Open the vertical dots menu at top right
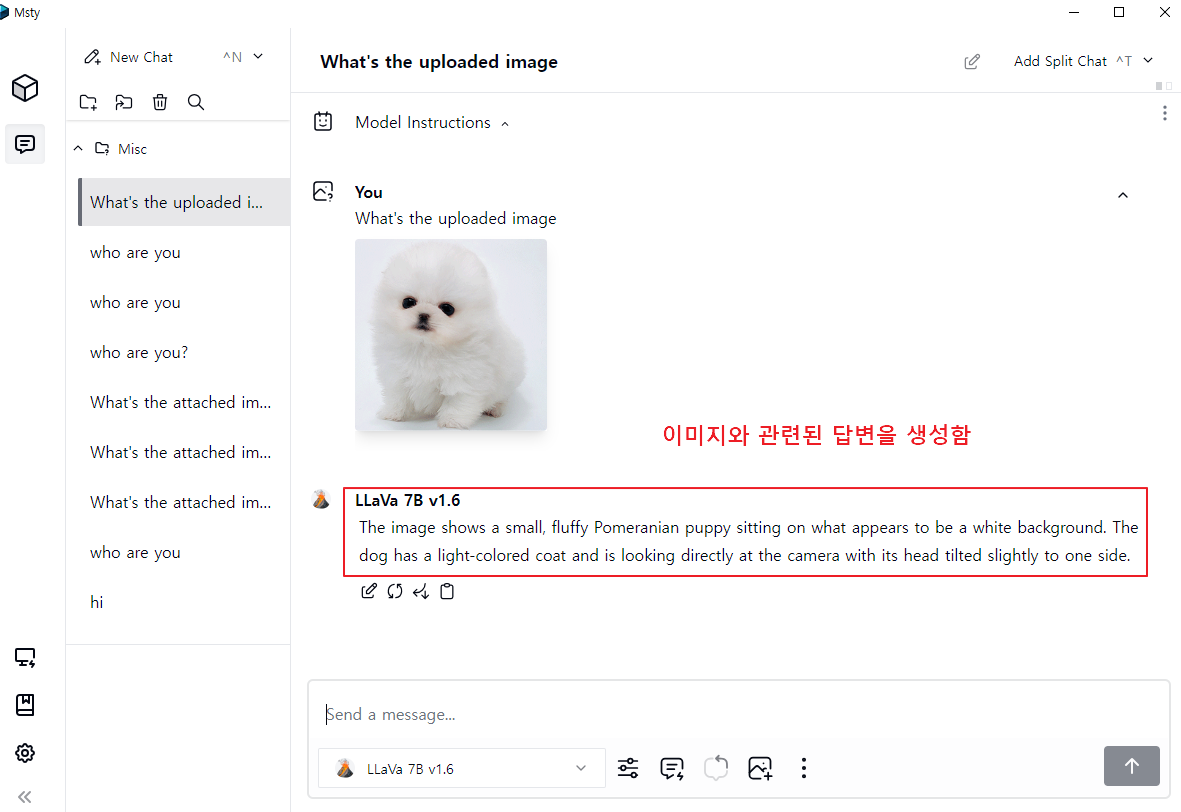 point(1164,113)
